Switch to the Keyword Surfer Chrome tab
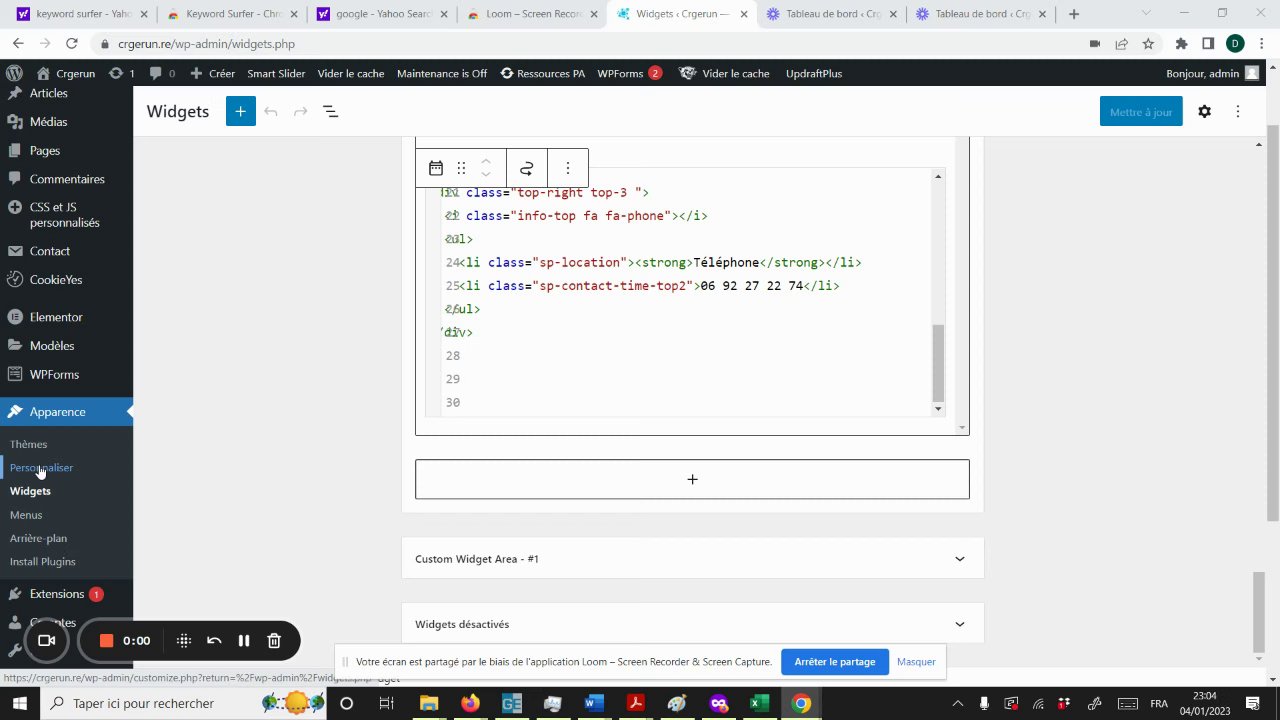This screenshot has width=1280, height=720. pyautogui.click(x=234, y=14)
